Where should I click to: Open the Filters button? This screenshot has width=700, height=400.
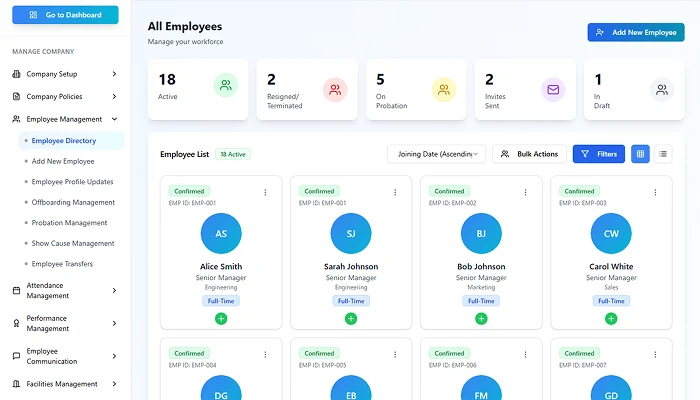598,154
